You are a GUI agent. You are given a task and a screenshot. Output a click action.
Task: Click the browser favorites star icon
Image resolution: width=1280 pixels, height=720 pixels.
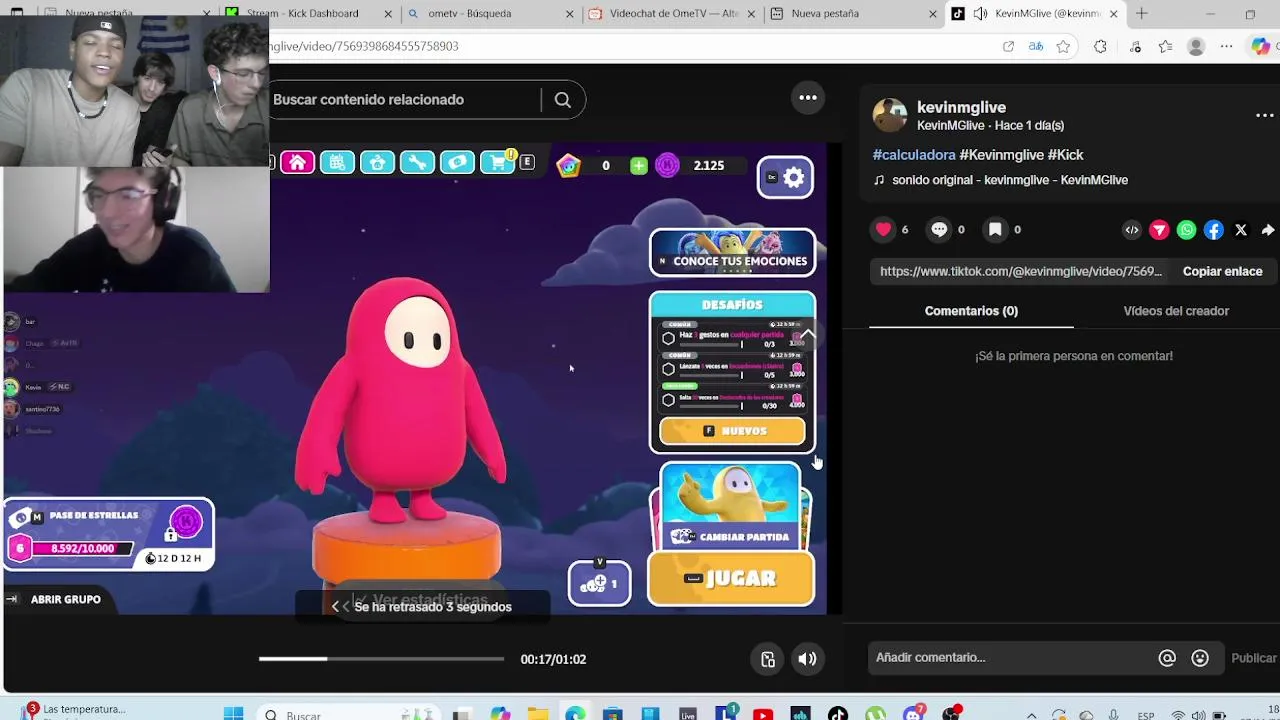click(x=1063, y=46)
